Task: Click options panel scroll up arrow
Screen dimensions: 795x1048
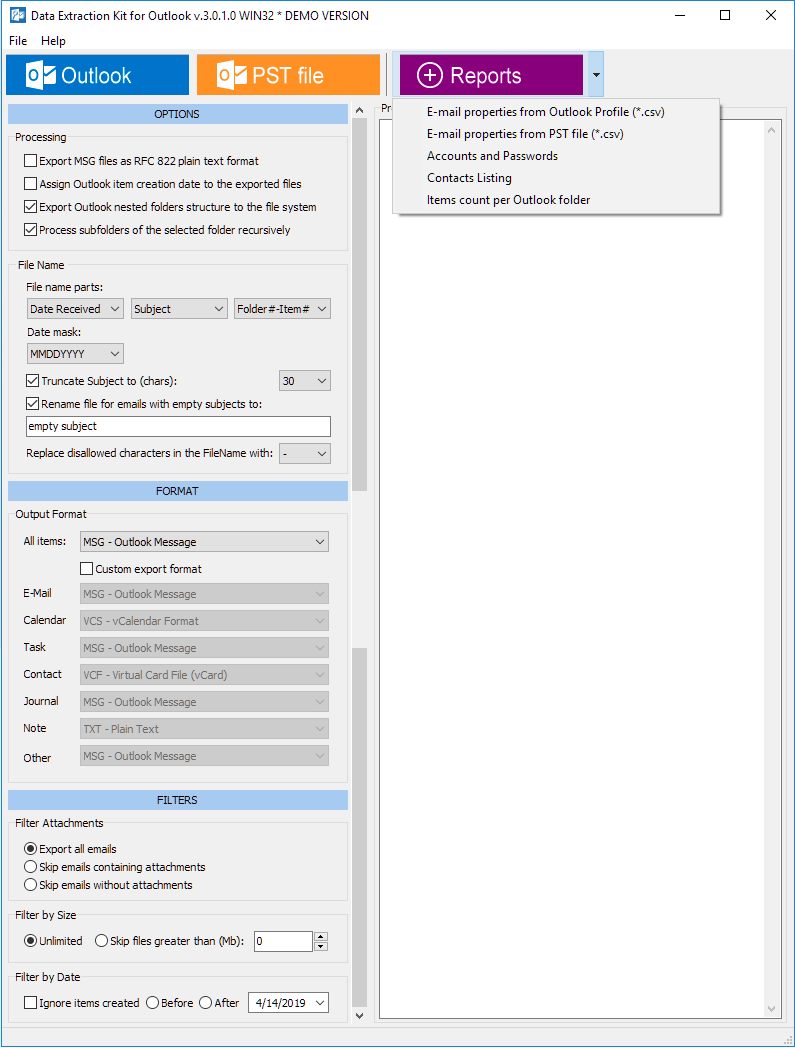Action: 359,110
